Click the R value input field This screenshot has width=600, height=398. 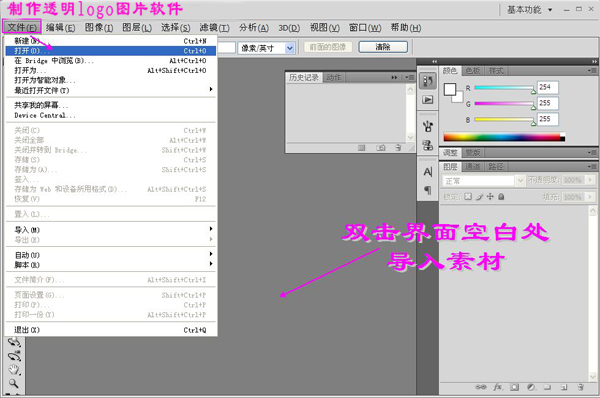(548, 87)
